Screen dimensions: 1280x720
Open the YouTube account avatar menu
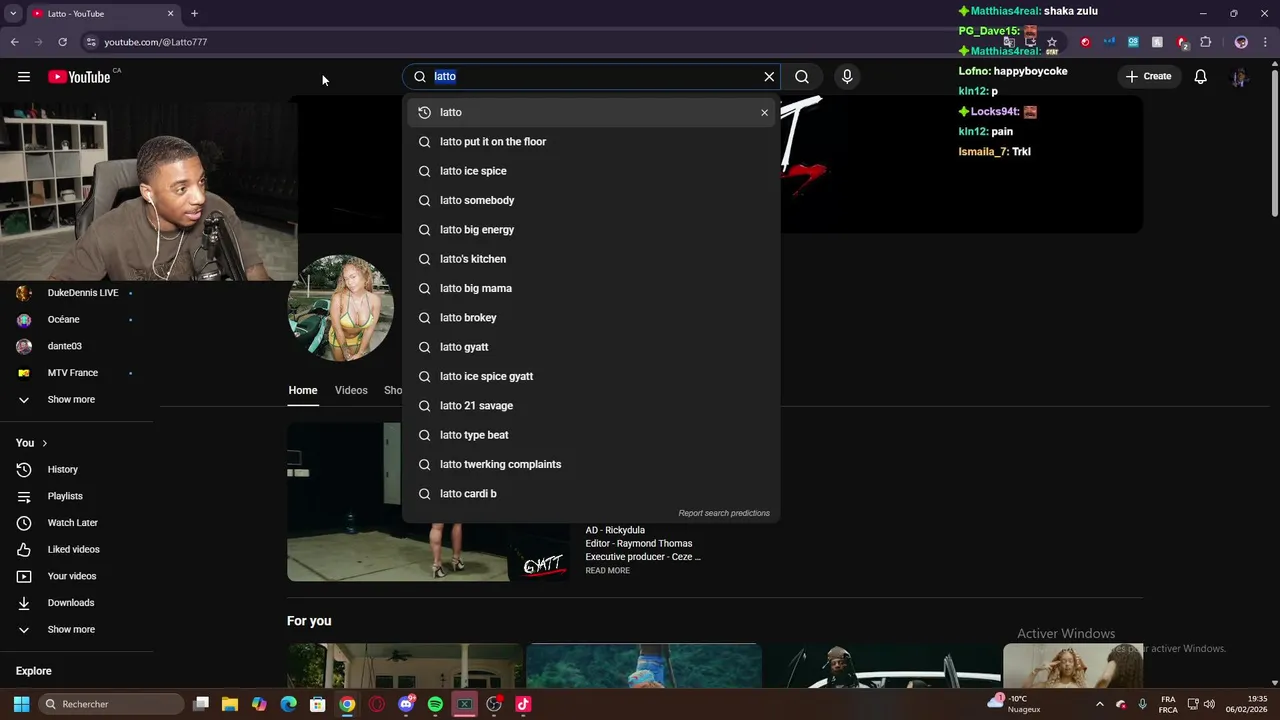(1240, 77)
